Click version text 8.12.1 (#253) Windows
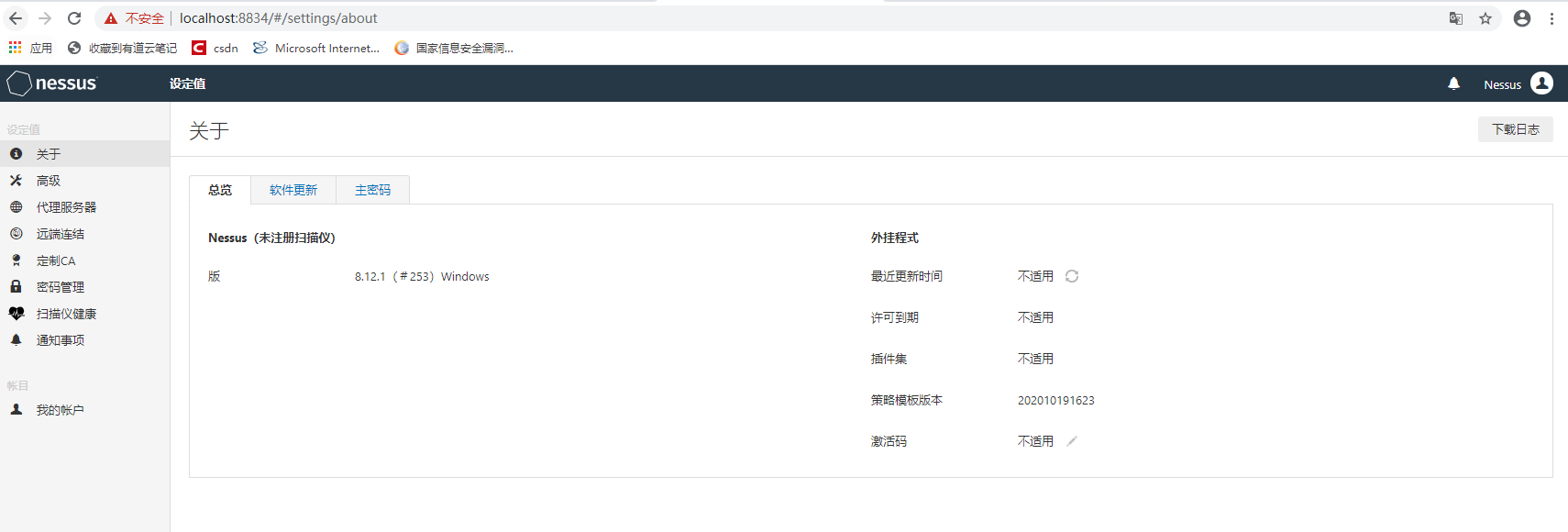This screenshot has width=1568, height=532. (x=422, y=276)
